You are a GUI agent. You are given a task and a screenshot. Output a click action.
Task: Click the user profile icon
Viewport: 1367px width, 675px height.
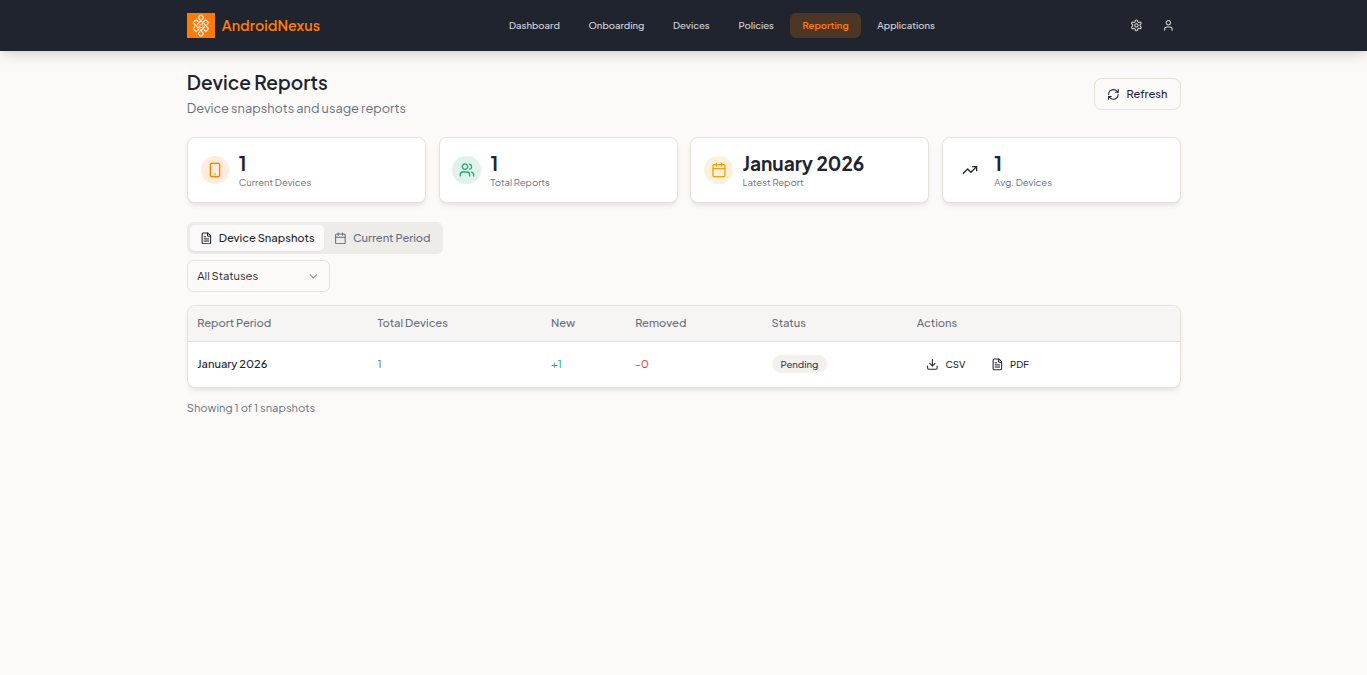pyautogui.click(x=1168, y=25)
